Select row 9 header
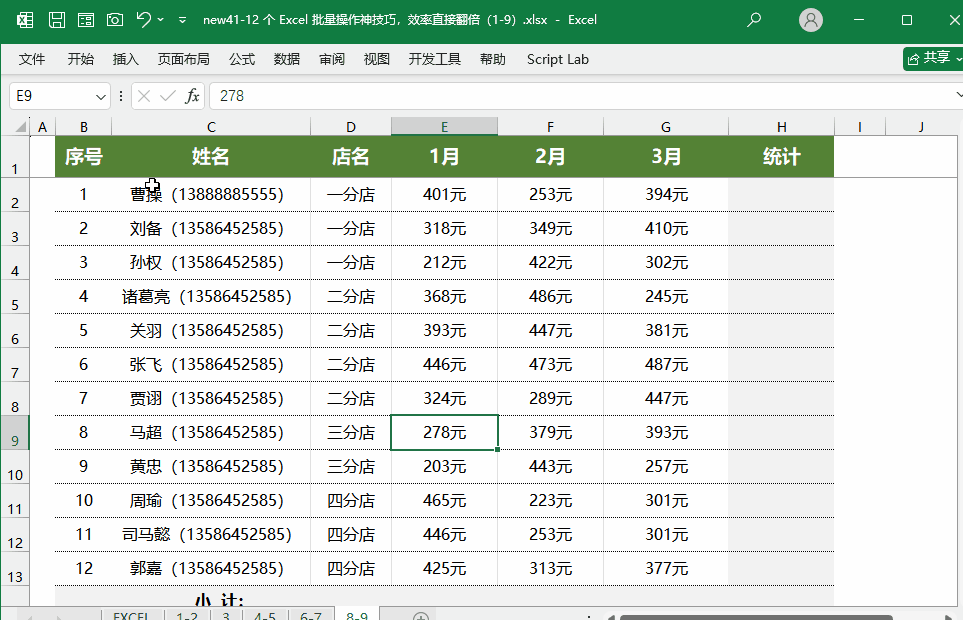Viewport: 963px width, 620px height. tap(15, 433)
